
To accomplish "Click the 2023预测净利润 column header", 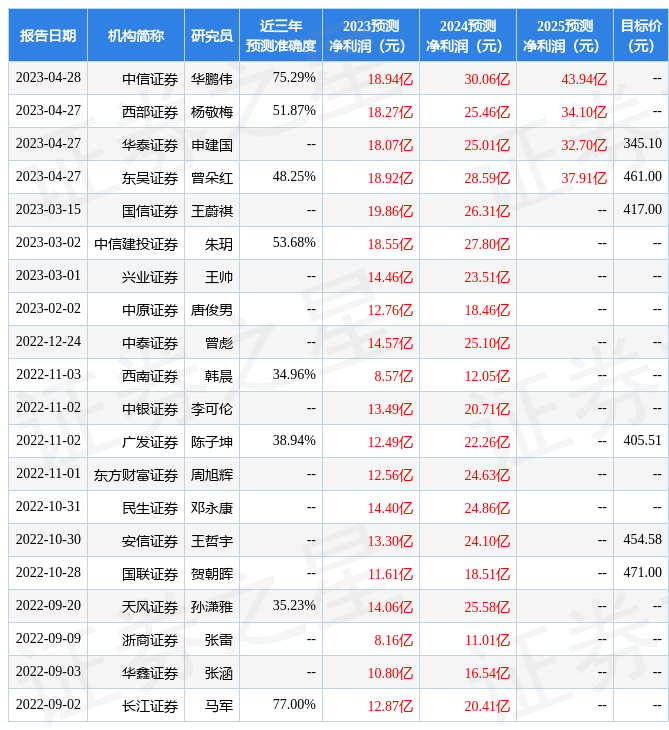I will (370, 35).
